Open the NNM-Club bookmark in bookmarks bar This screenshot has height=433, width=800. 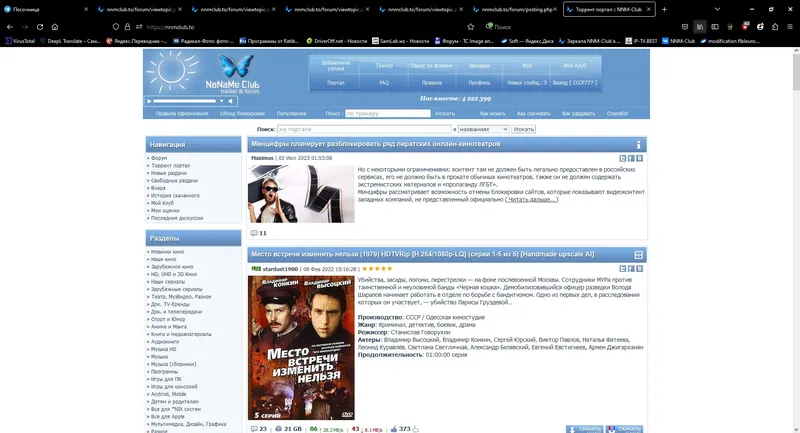(679, 41)
